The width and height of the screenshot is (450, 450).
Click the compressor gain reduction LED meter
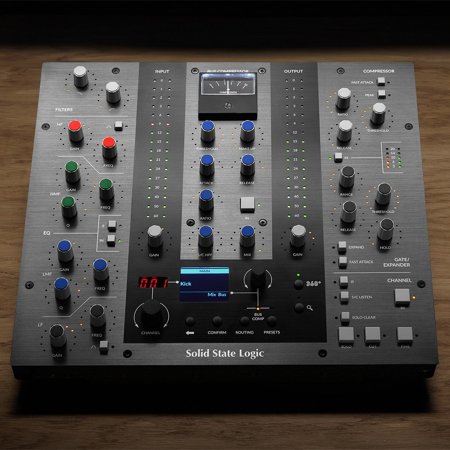[x=394, y=157]
